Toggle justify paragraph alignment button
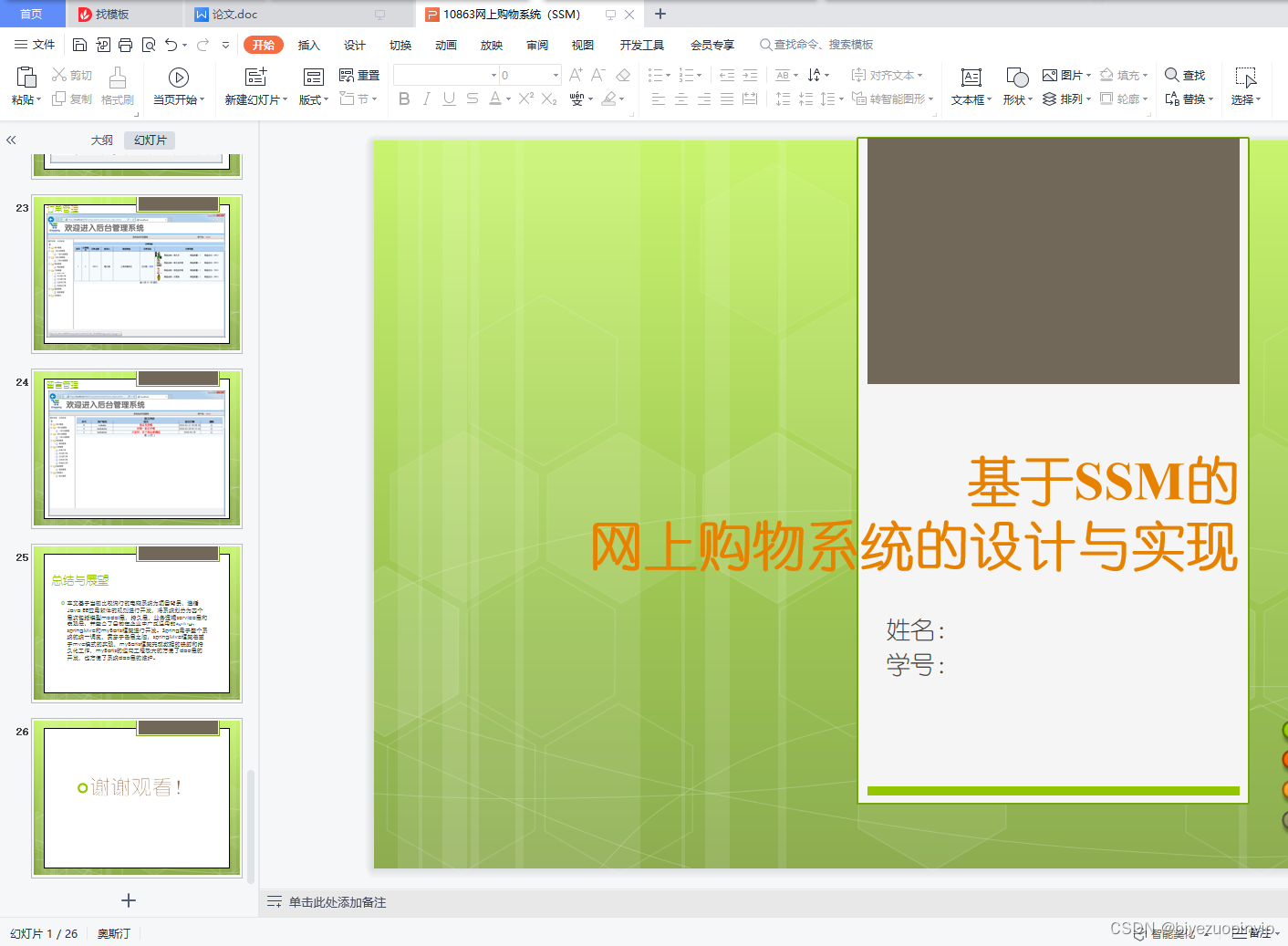1288x946 pixels. 727,99
